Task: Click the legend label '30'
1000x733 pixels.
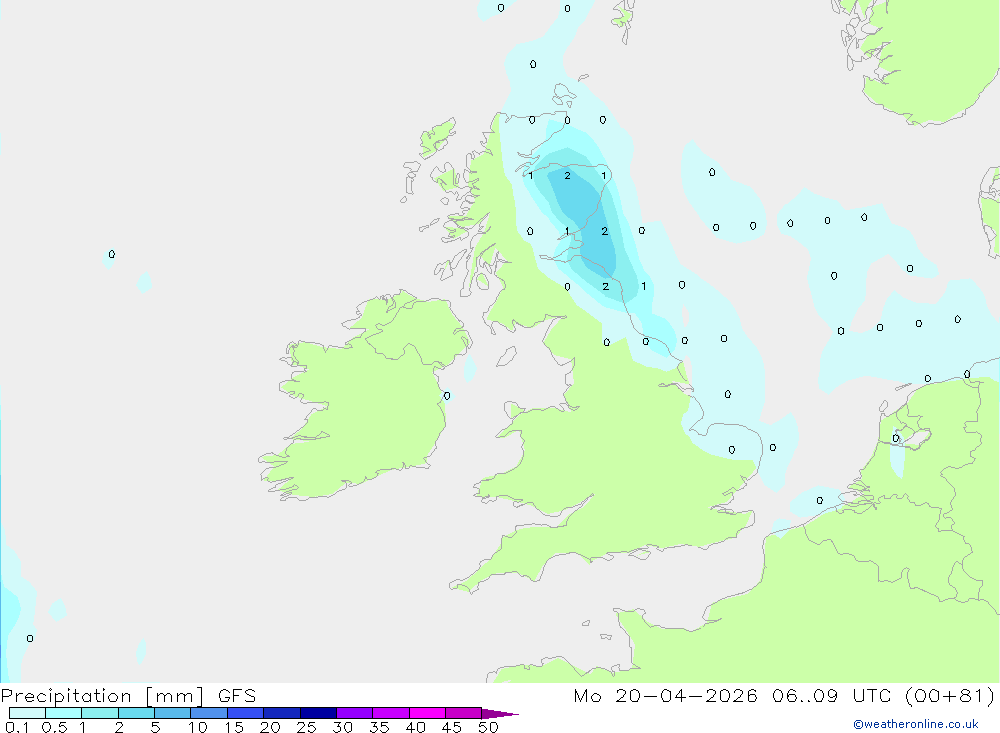Action: click(342, 727)
